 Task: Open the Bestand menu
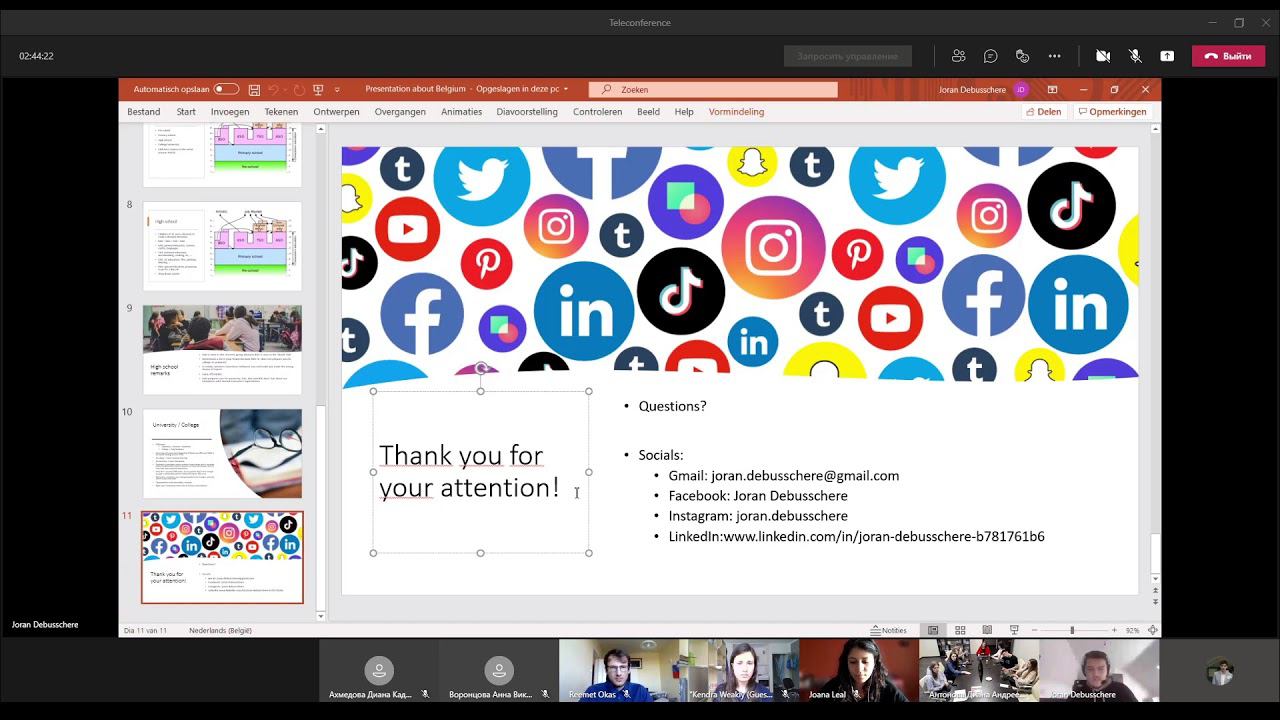click(144, 112)
